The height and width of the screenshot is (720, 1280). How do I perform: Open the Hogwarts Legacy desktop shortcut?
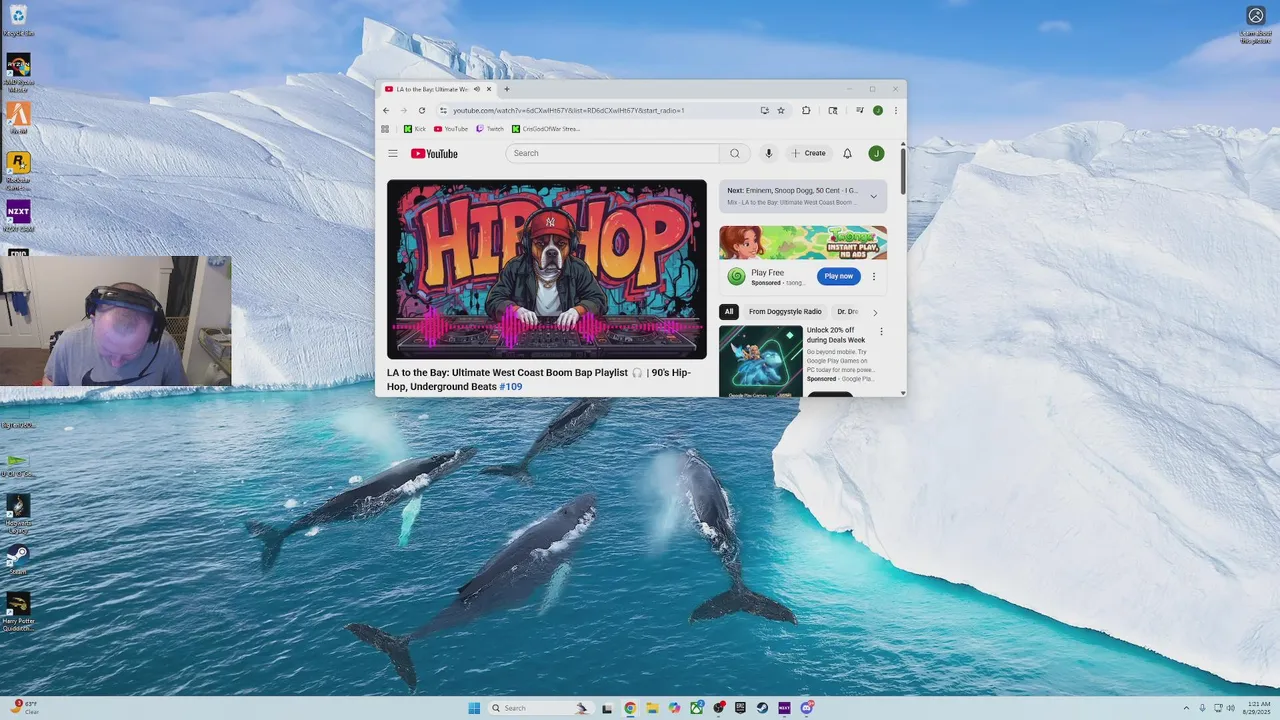coord(18,513)
